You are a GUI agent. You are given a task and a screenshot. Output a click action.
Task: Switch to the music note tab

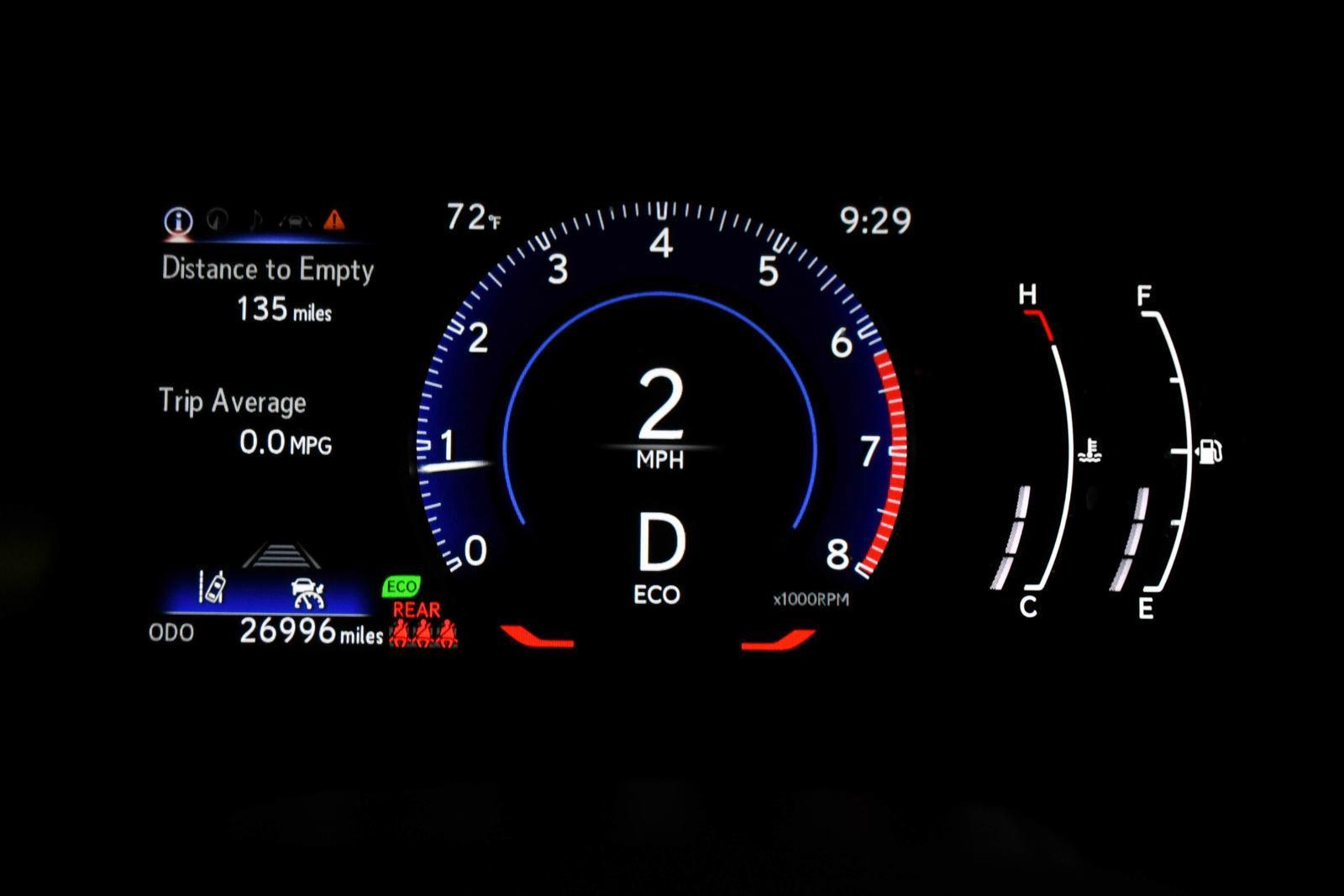[255, 220]
